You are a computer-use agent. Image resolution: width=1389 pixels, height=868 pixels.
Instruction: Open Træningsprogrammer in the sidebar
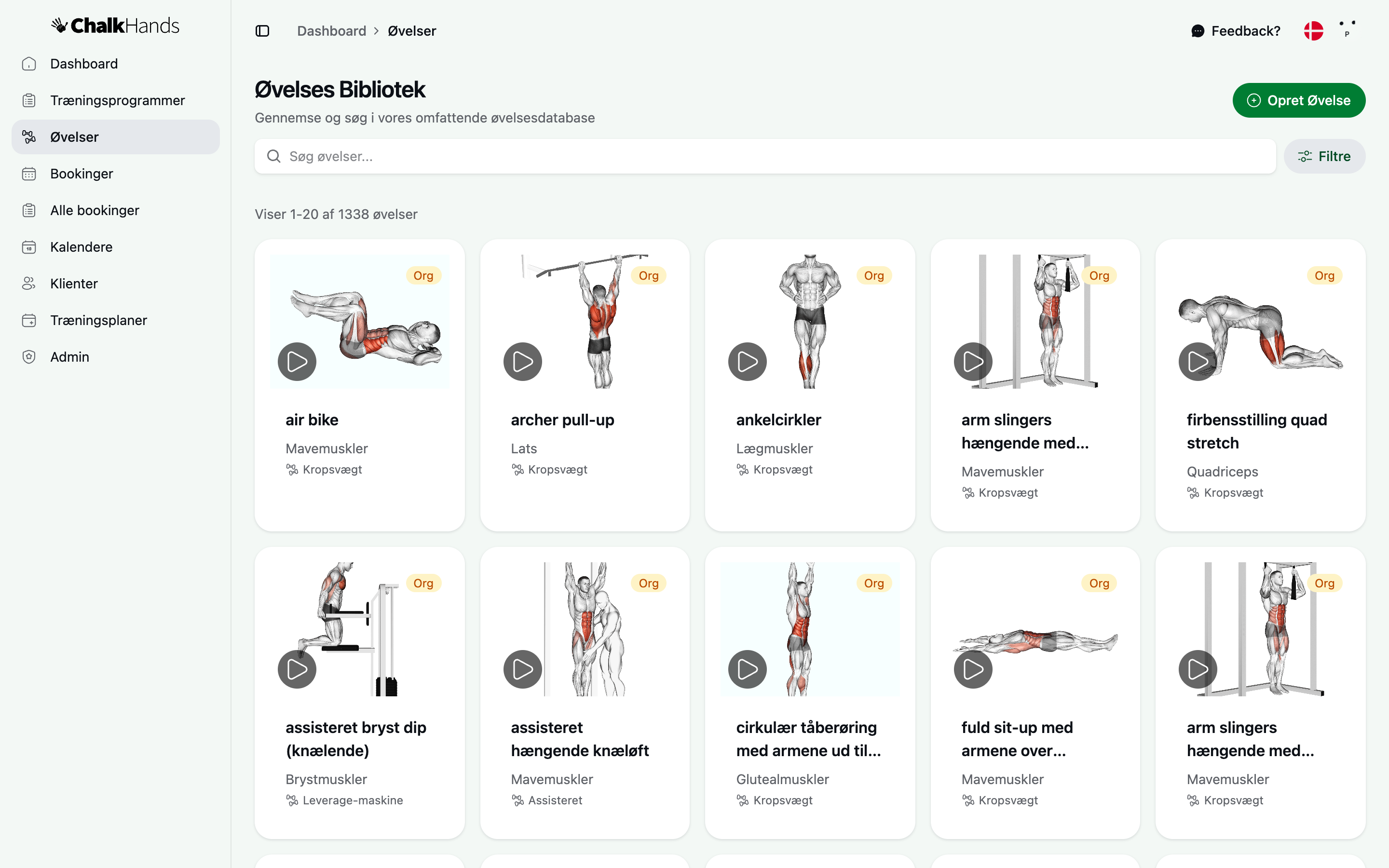pyautogui.click(x=115, y=100)
